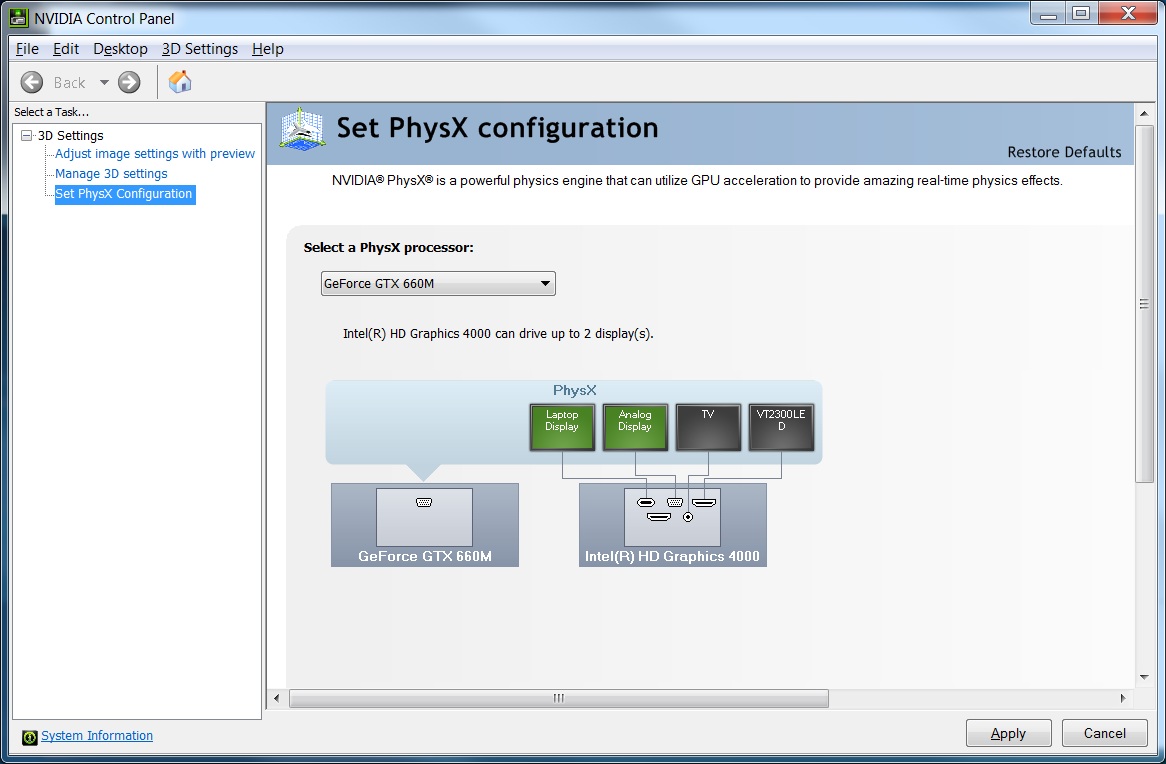The image size is (1166, 764).
Task: Click the System Information green icon
Action: [30, 737]
